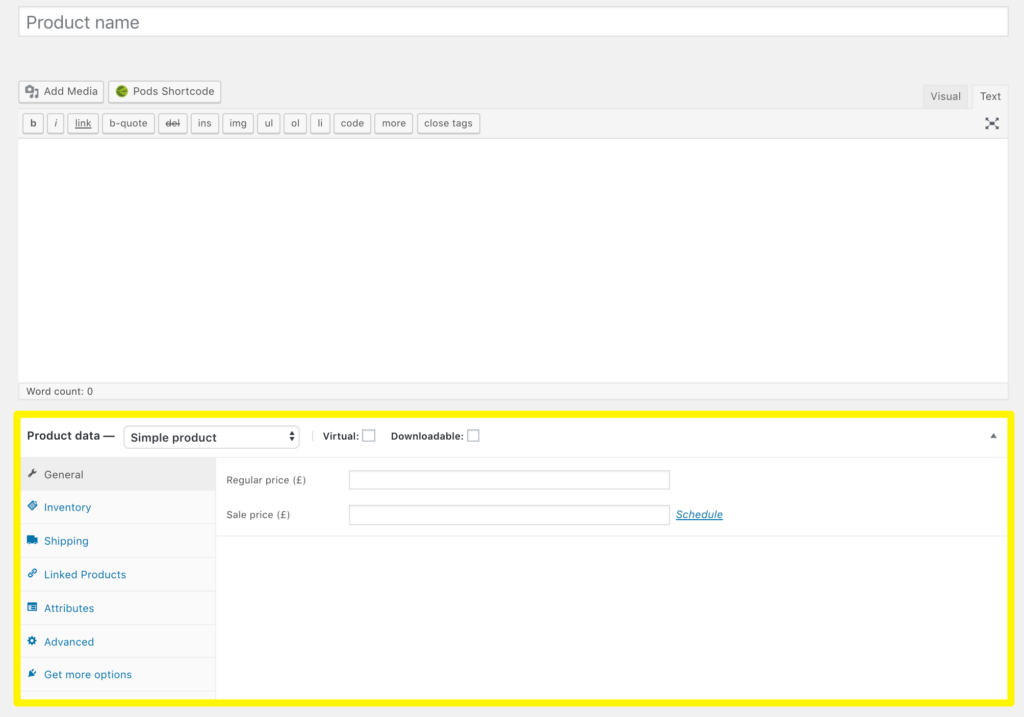Toggle the Attributes panel icon checkbox-style item
Screen dimensions: 1024x717
tap(33, 608)
